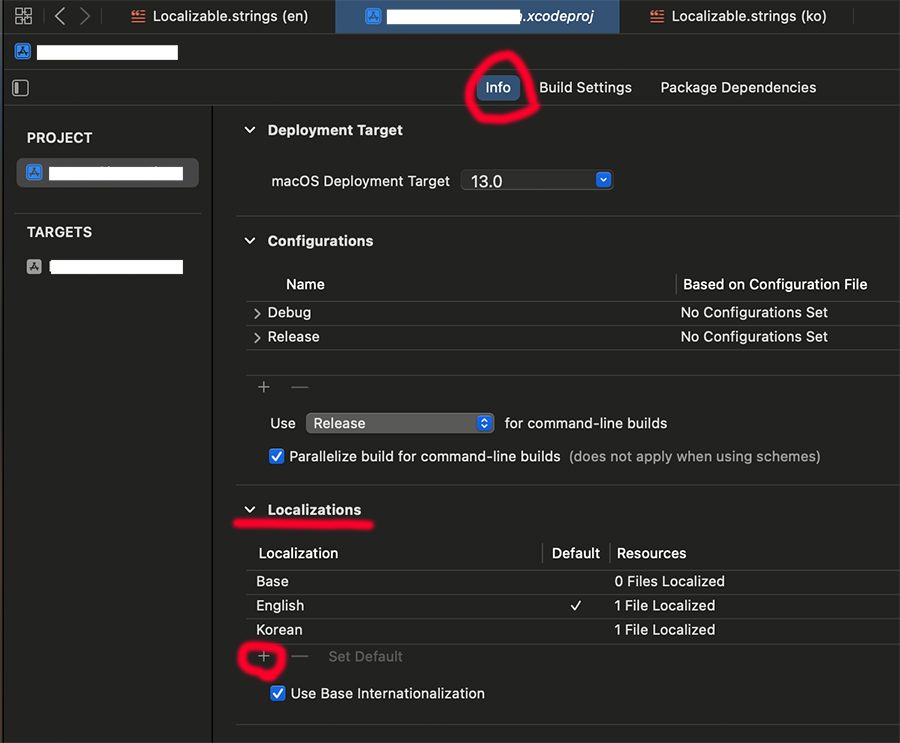Screen dimensions: 900x743
Task: Go back with the left navigation arrow
Action: (x=60, y=16)
